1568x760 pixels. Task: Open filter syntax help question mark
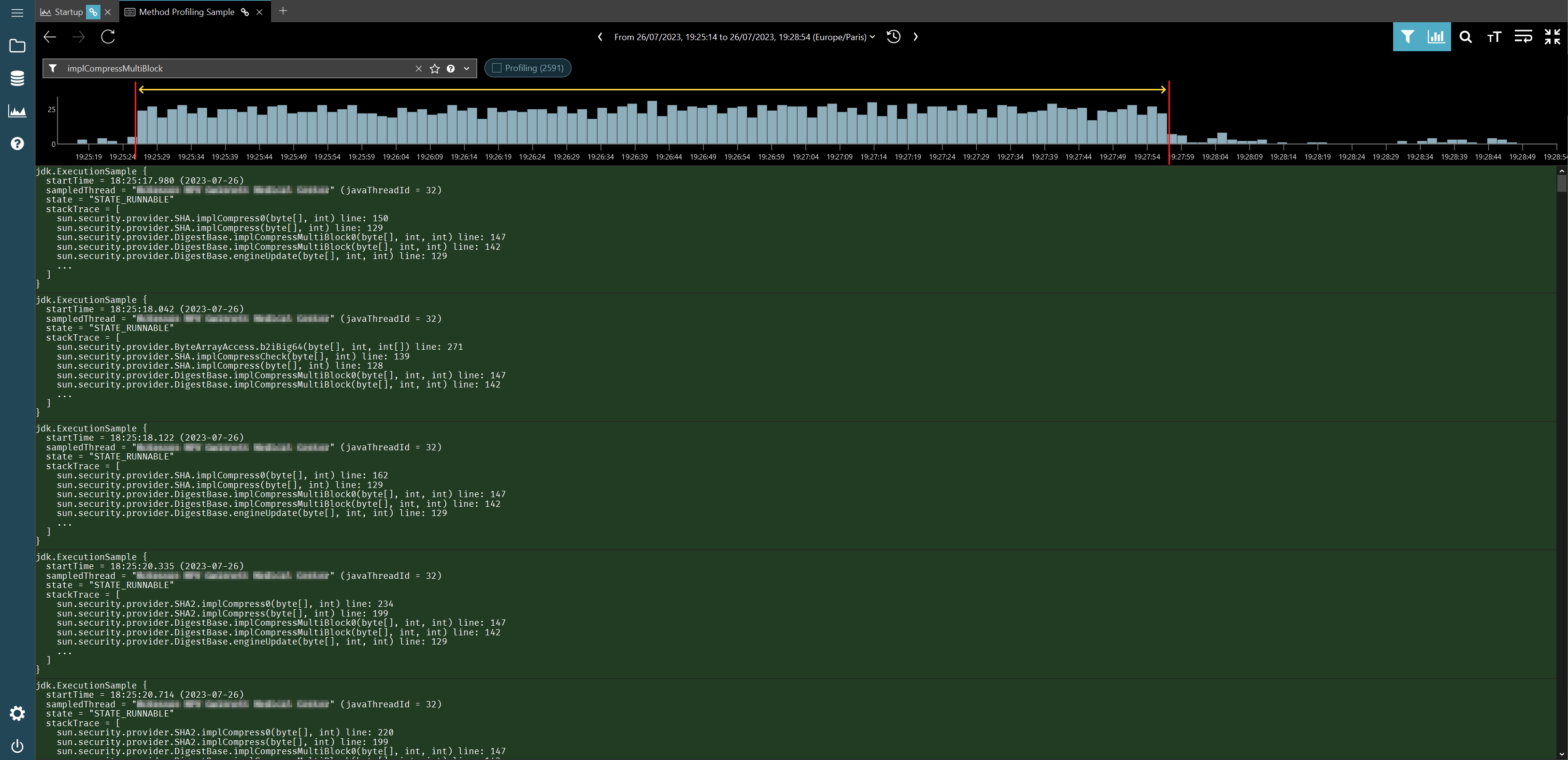[x=450, y=69]
